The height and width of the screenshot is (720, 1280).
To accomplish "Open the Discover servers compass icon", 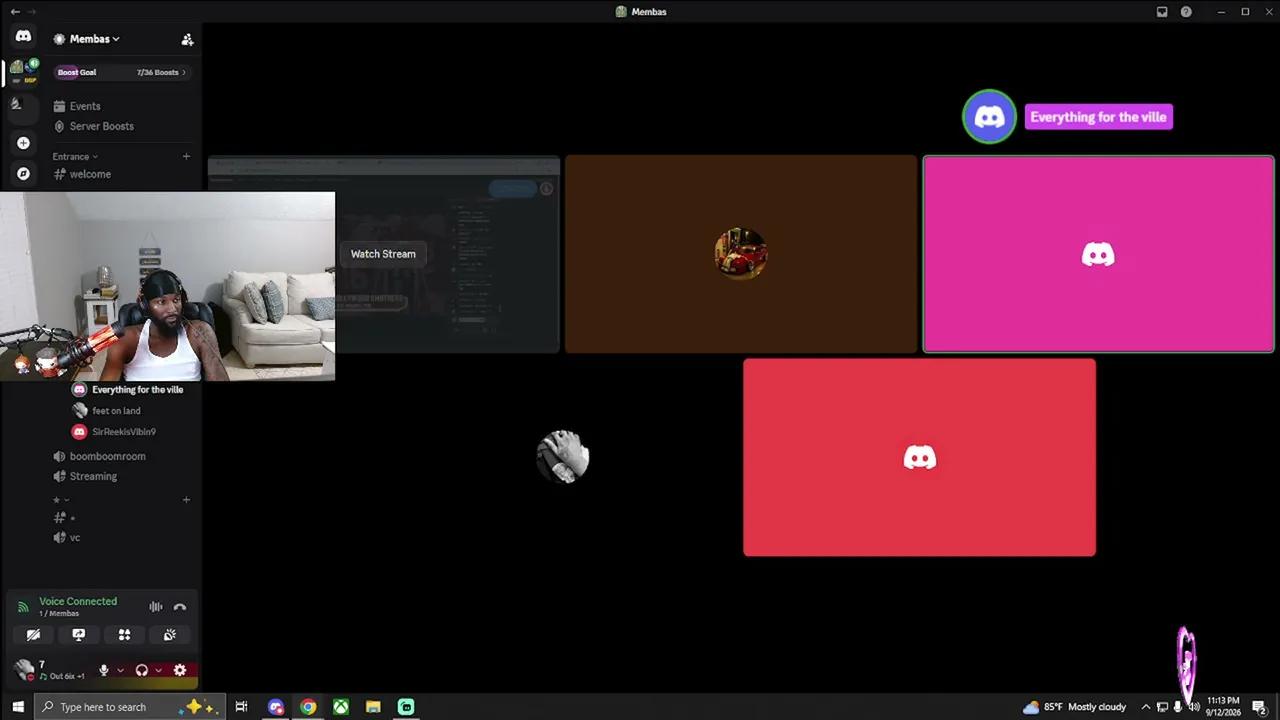I will [23, 173].
